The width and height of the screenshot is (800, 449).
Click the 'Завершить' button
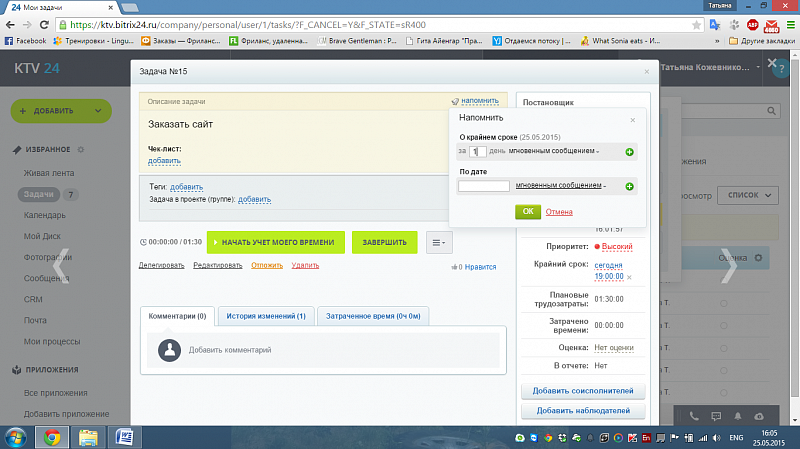coord(385,242)
